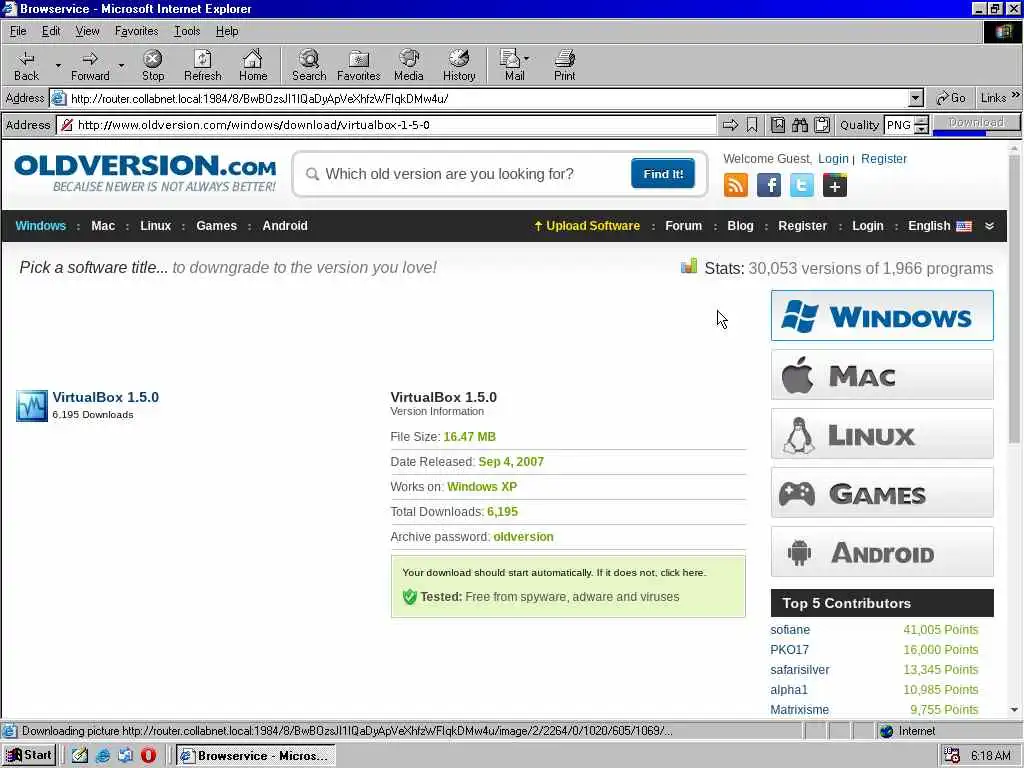Screen dimensions: 1024x768
Task: Open the English language selector
Action: click(x=940, y=226)
